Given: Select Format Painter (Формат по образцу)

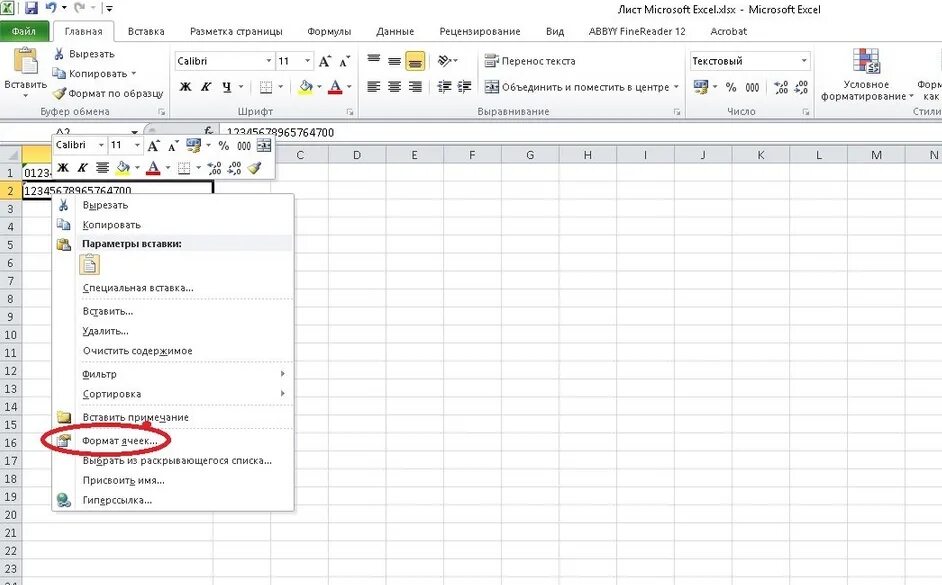Looking at the screenshot, I should pyautogui.click(x=108, y=93).
